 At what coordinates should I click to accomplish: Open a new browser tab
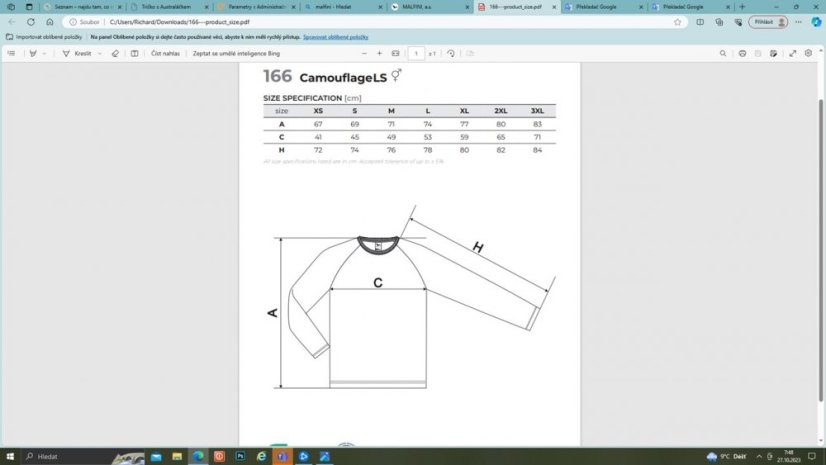click(742, 7)
